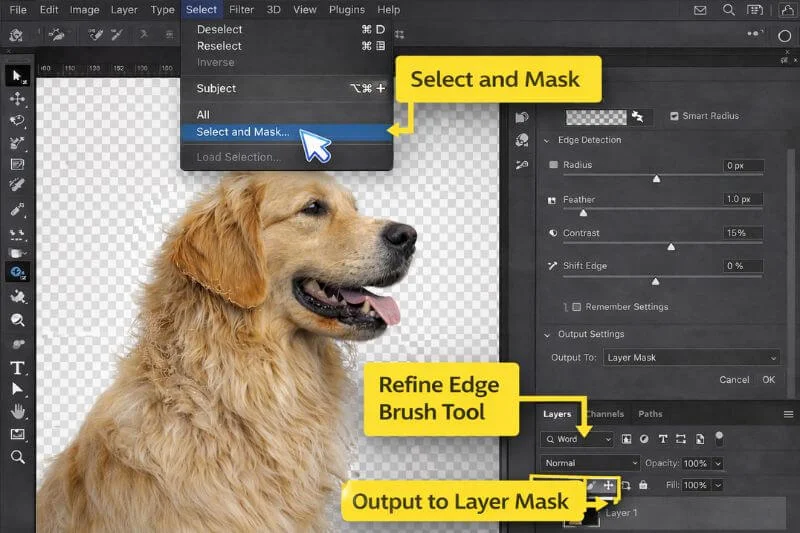
Task: Click the OK button
Action: [x=769, y=380]
